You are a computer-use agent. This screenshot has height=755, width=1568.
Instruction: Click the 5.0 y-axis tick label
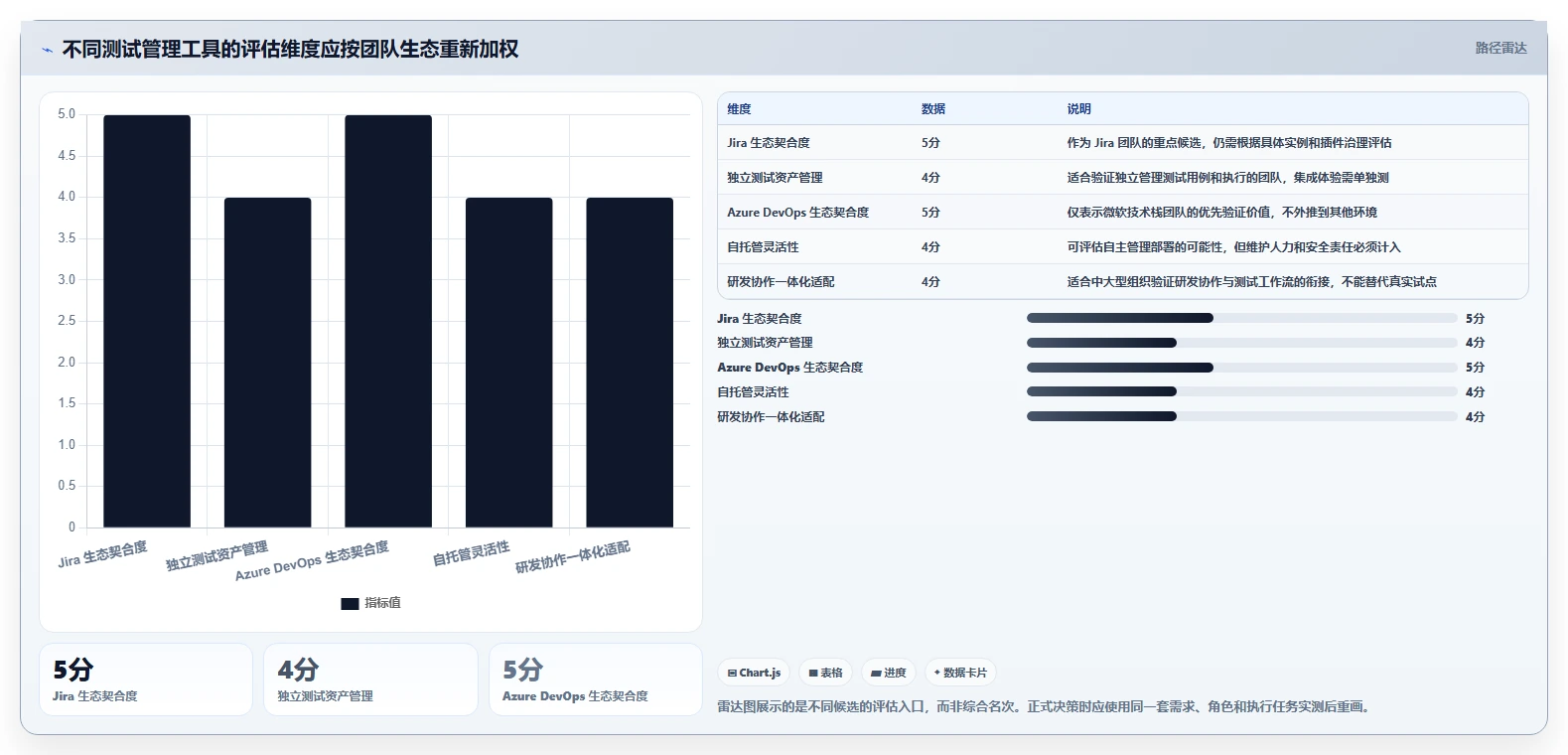point(67,114)
